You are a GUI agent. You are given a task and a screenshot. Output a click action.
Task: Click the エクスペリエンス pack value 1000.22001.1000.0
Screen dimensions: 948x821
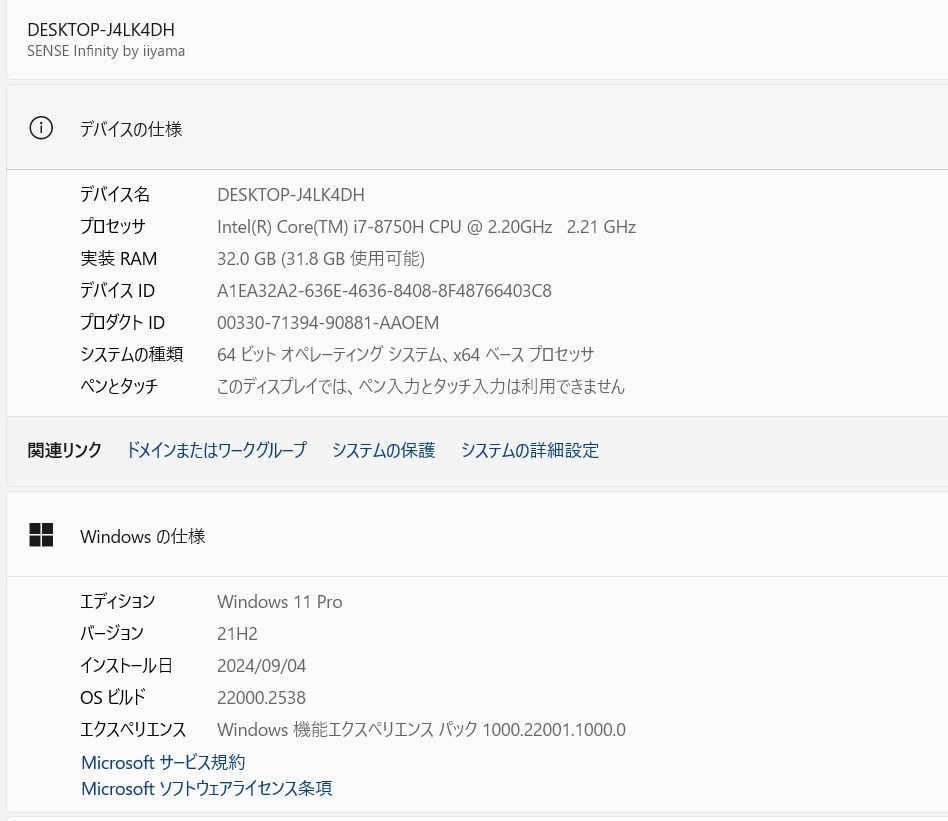pyautogui.click(x=421, y=730)
